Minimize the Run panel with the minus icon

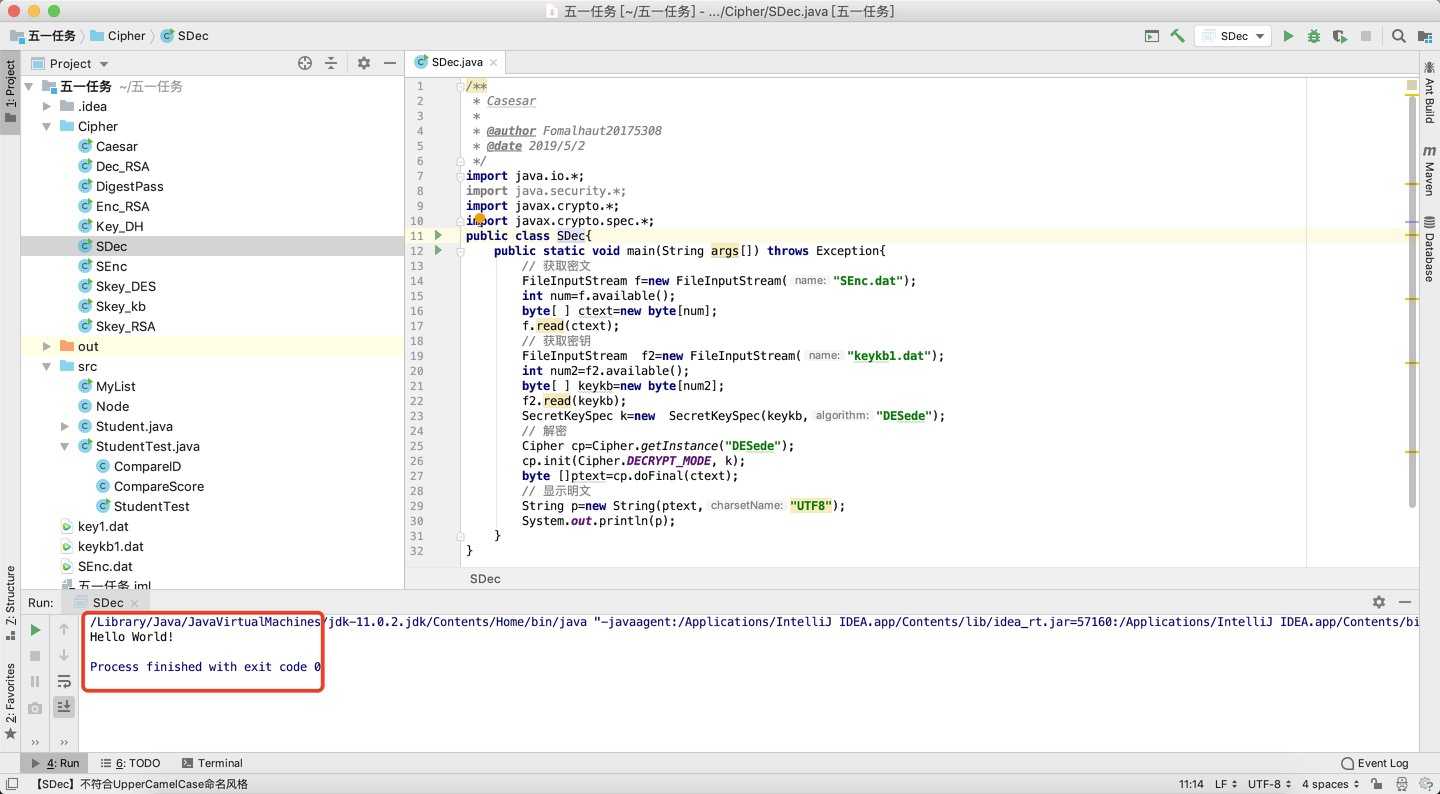tap(1405, 602)
